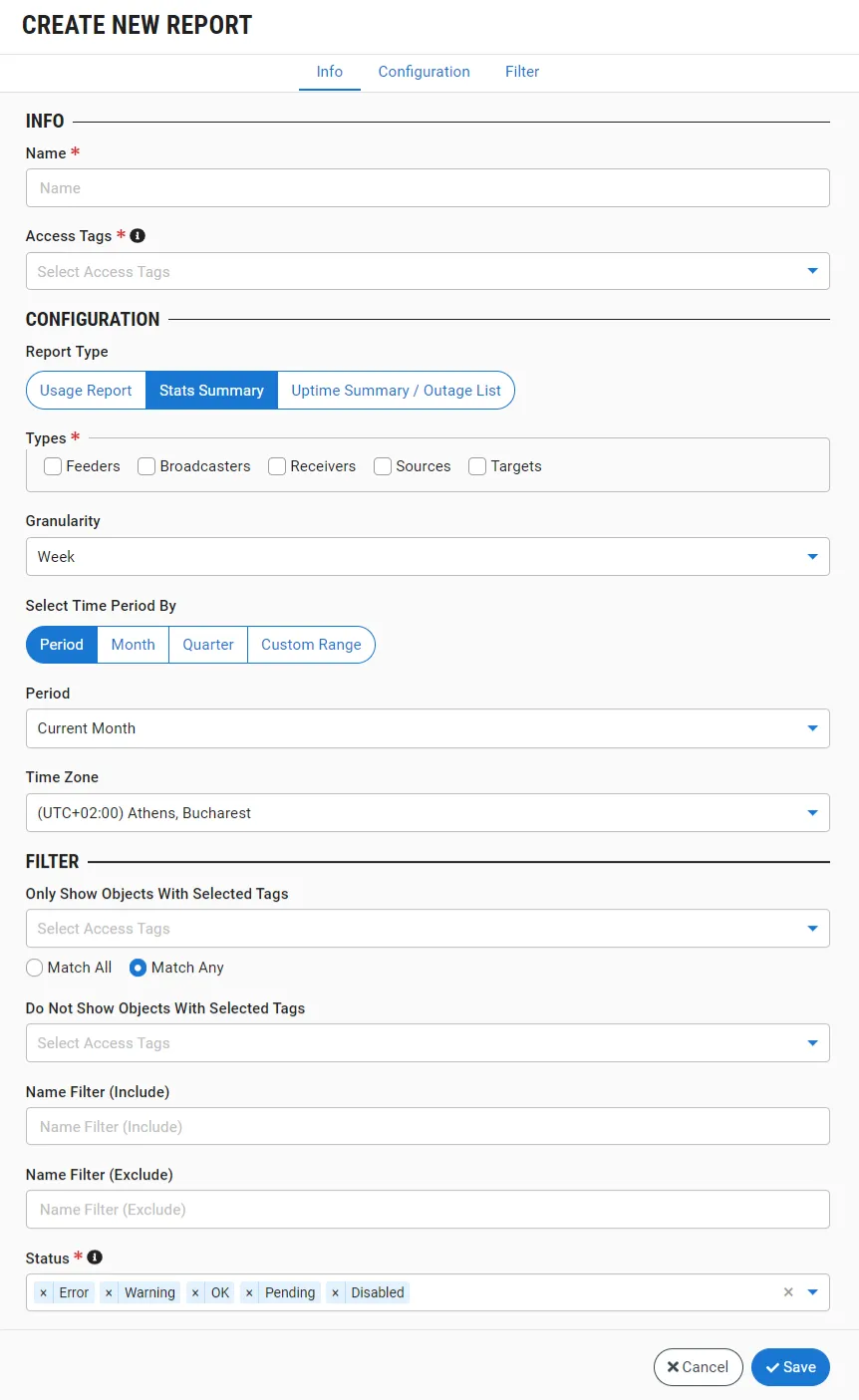The image size is (859, 1400).
Task: Check the Receivers type checkbox
Action: tap(277, 466)
